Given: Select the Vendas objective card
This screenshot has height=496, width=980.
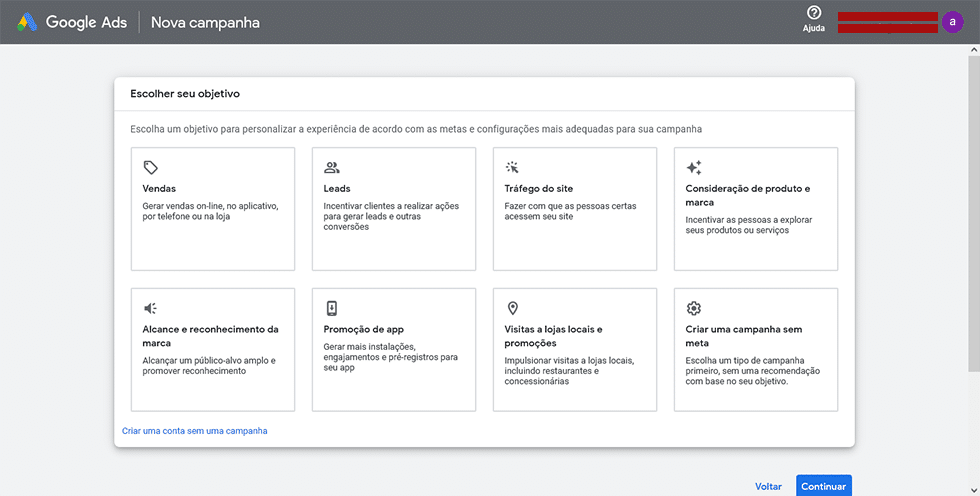Looking at the screenshot, I should [x=212, y=209].
